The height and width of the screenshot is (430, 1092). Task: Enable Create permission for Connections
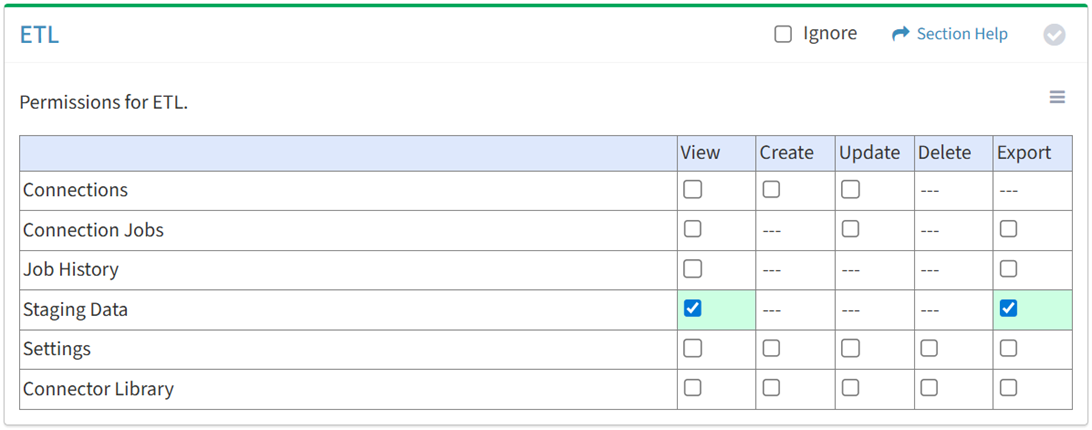click(771, 189)
